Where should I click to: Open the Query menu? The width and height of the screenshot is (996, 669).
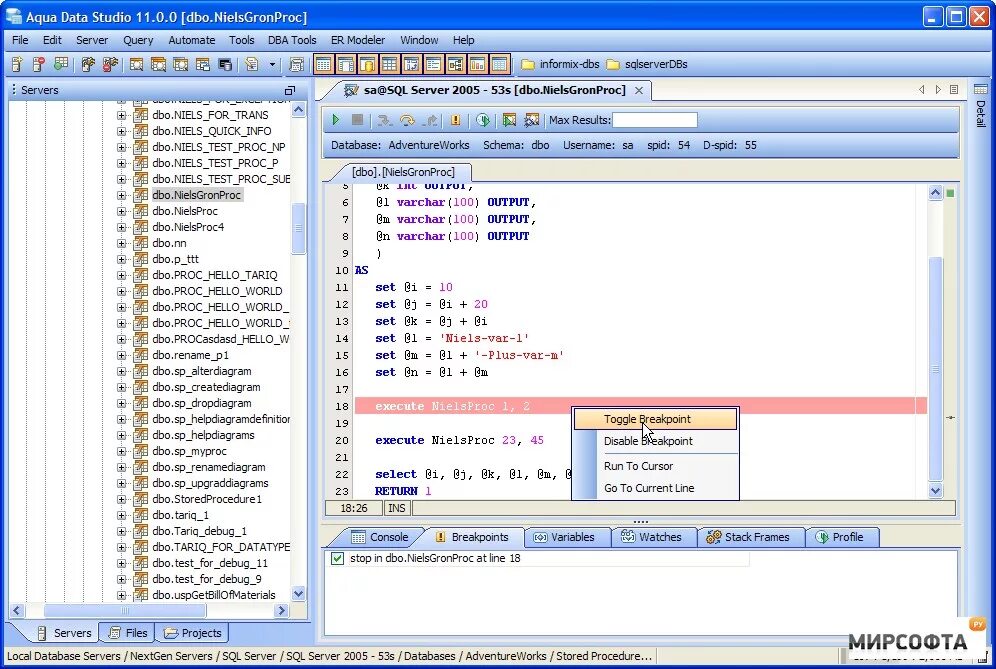pyautogui.click(x=138, y=40)
